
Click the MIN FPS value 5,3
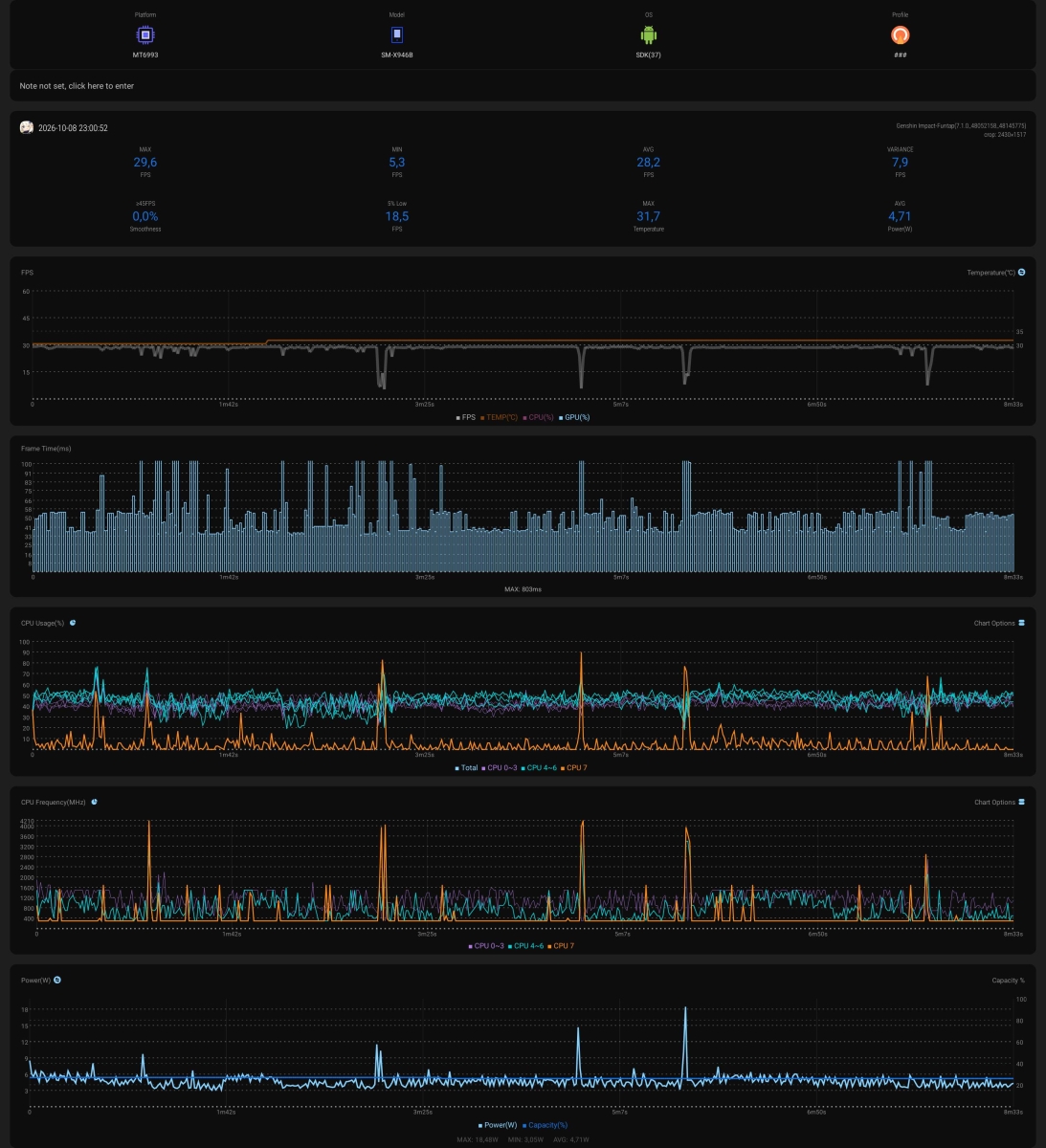click(397, 163)
